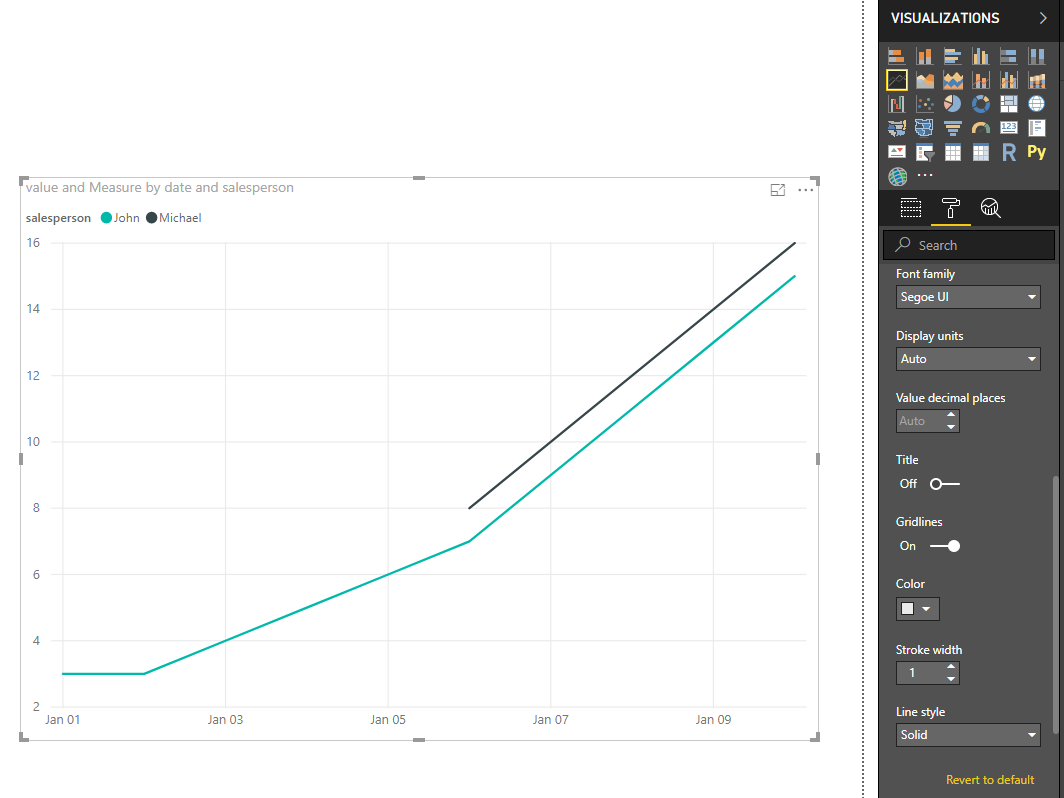
Task: Switch to the Fields pane tab
Action: pos(911,208)
